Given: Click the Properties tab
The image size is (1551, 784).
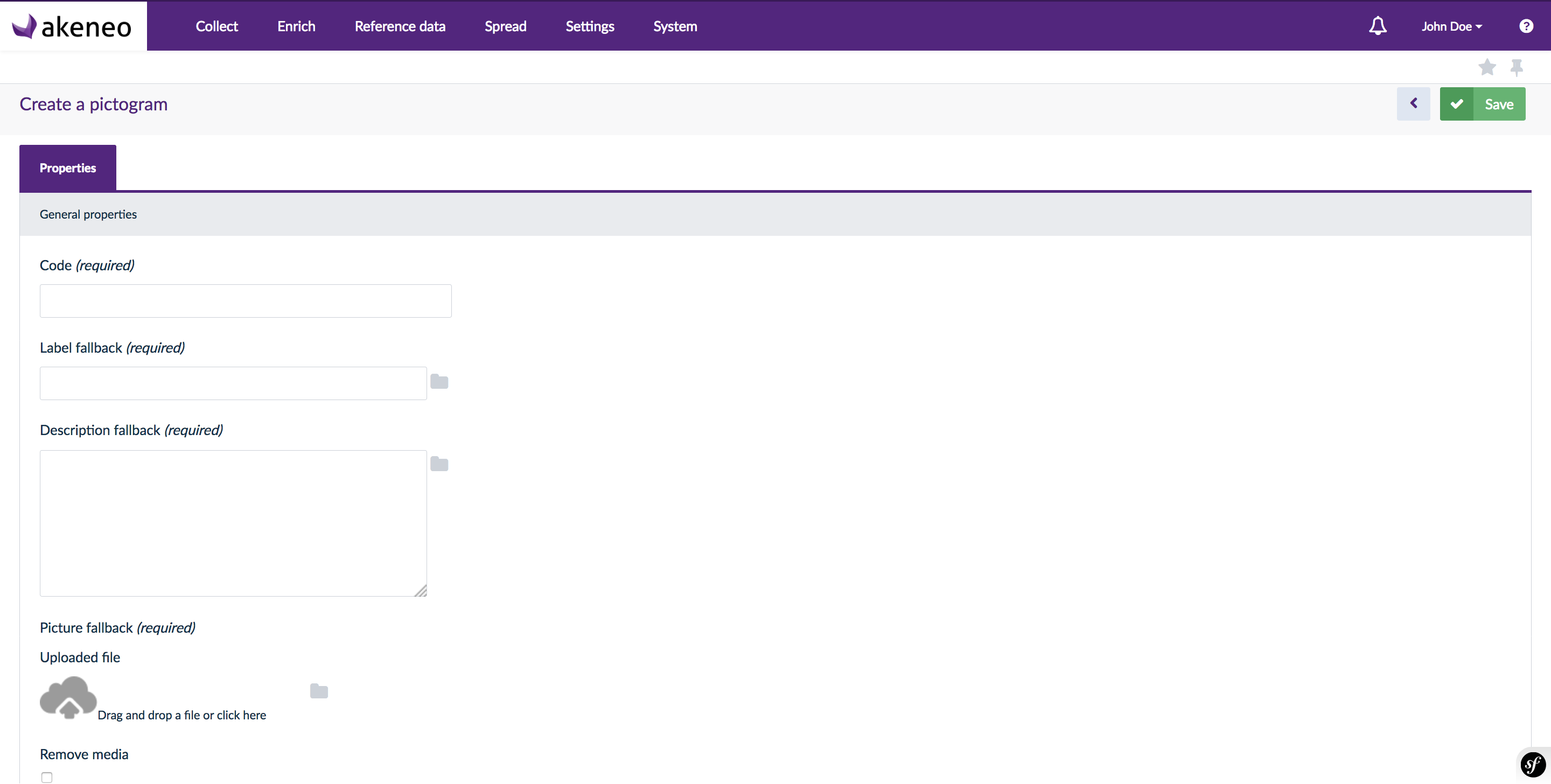Looking at the screenshot, I should (x=67, y=168).
